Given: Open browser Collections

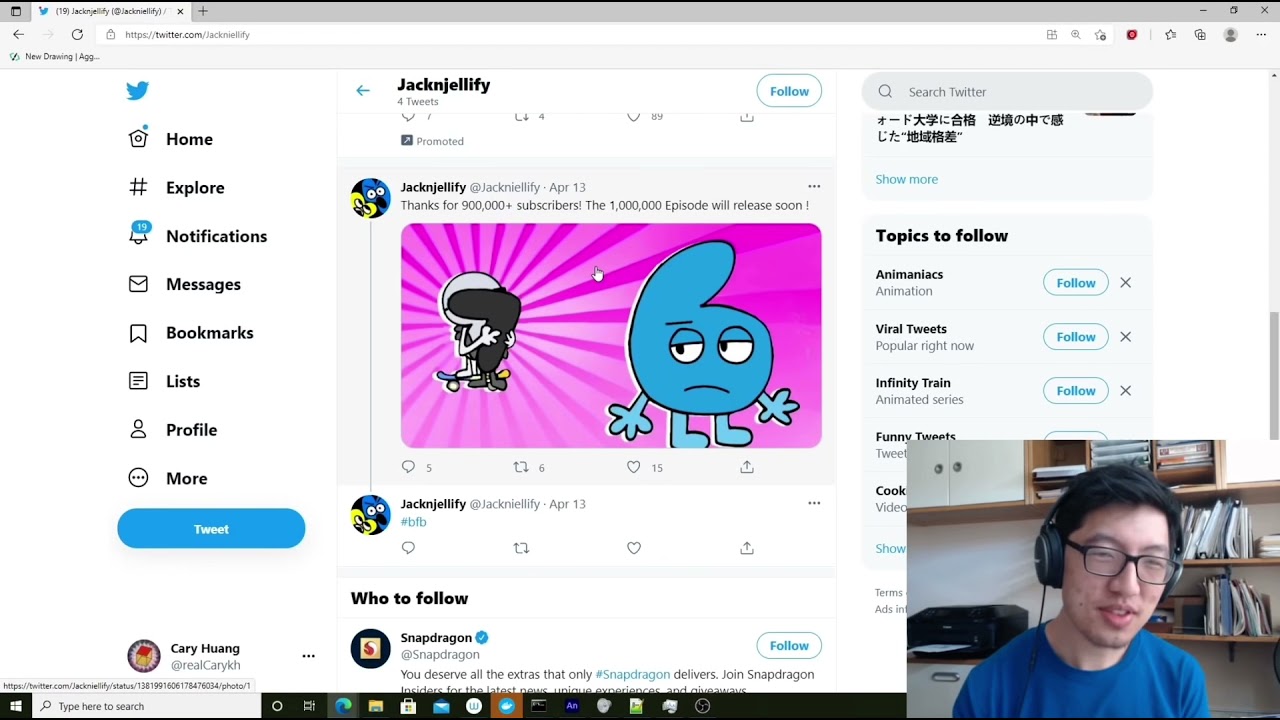Looking at the screenshot, I should click(1200, 34).
